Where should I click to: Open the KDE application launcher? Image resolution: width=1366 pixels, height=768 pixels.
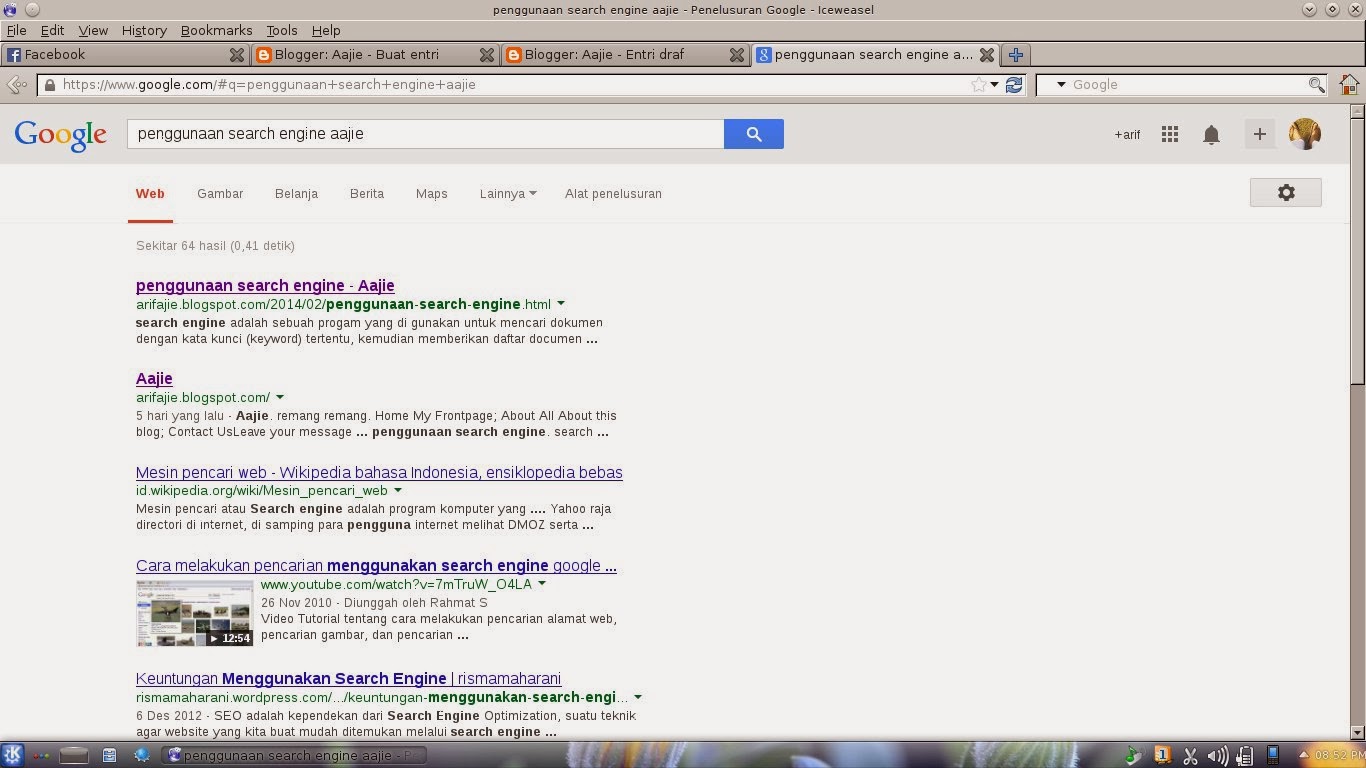(12, 755)
